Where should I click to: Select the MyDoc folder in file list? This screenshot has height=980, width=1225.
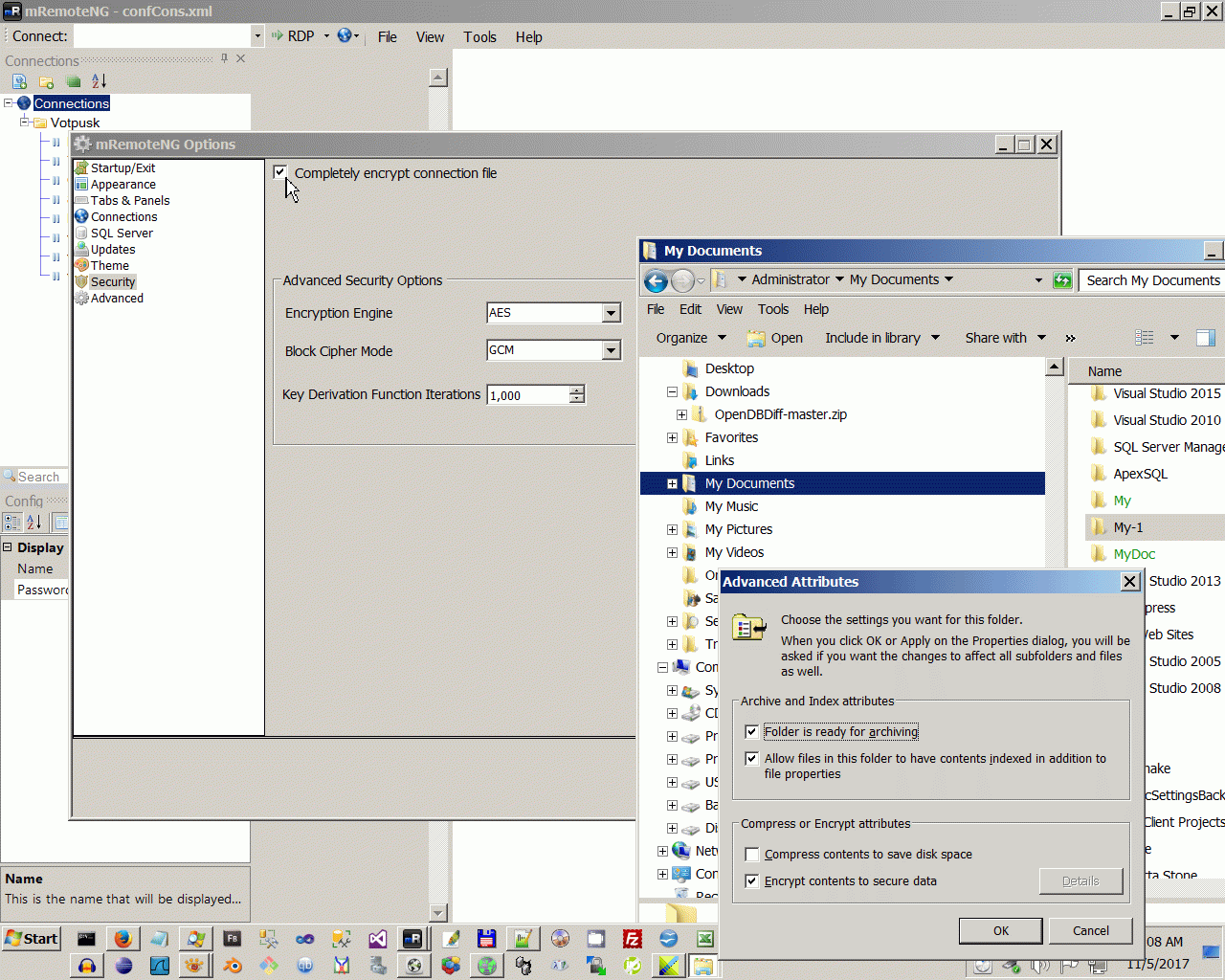click(x=1134, y=554)
